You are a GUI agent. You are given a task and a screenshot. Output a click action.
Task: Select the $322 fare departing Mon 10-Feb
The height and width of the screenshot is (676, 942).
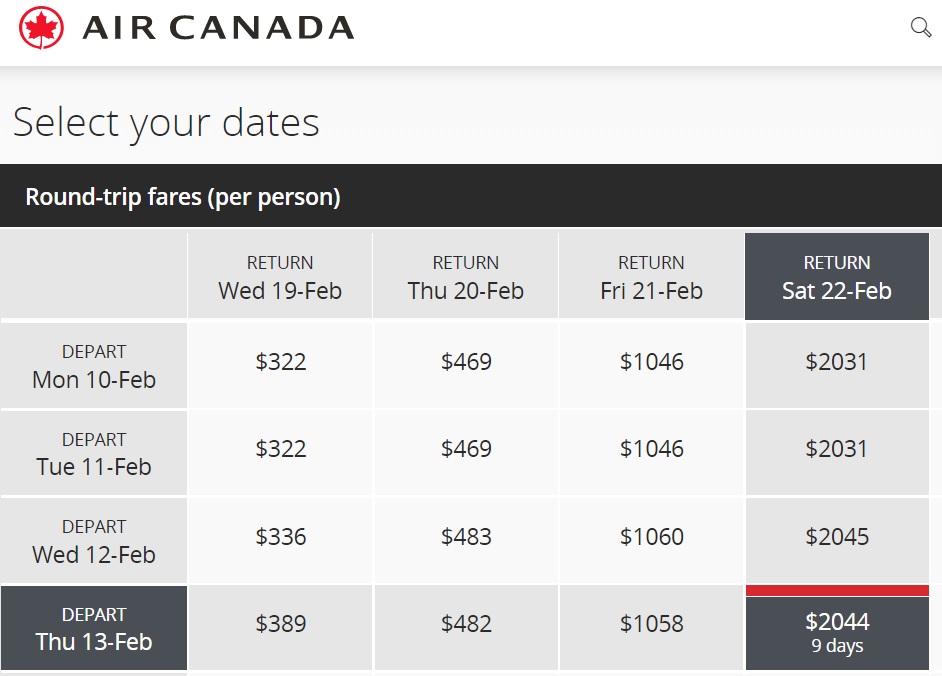click(281, 365)
